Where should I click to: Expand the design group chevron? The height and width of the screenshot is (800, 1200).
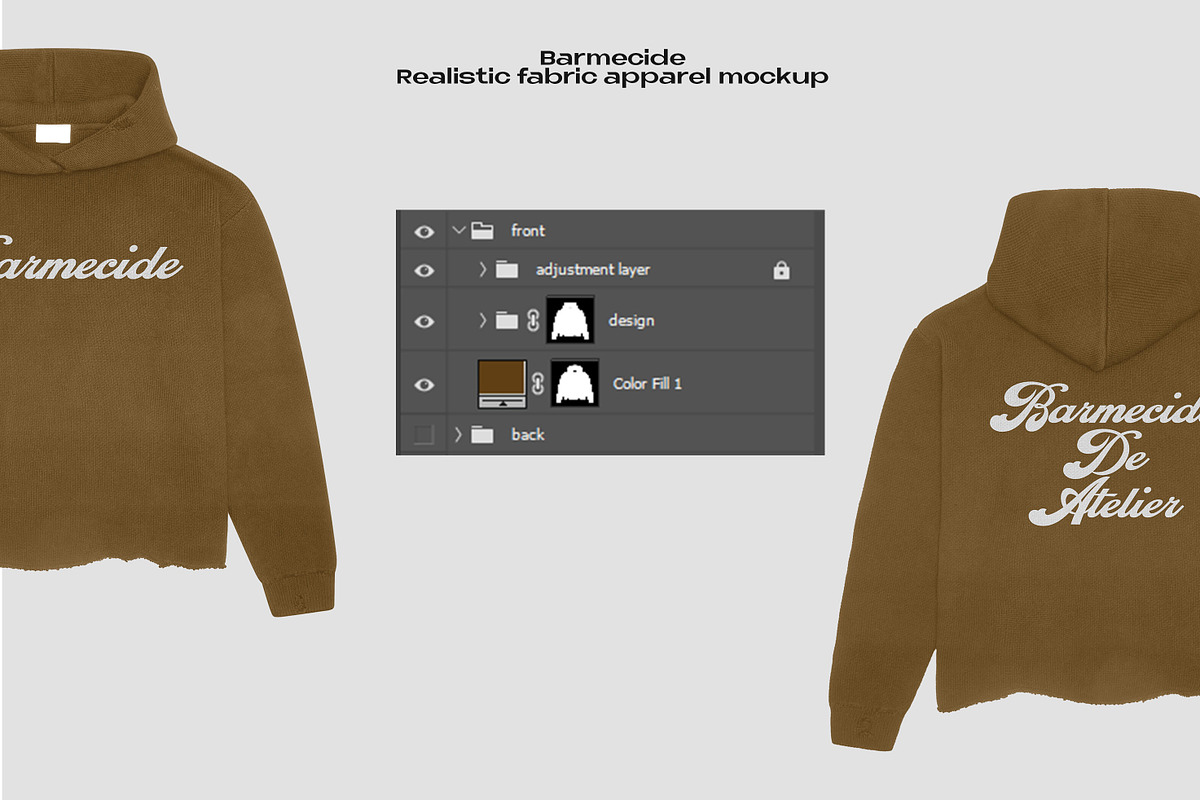483,320
